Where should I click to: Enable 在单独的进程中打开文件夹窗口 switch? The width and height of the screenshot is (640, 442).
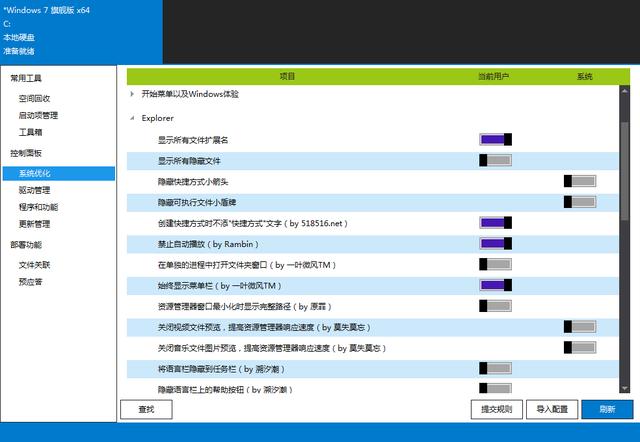click(x=495, y=264)
